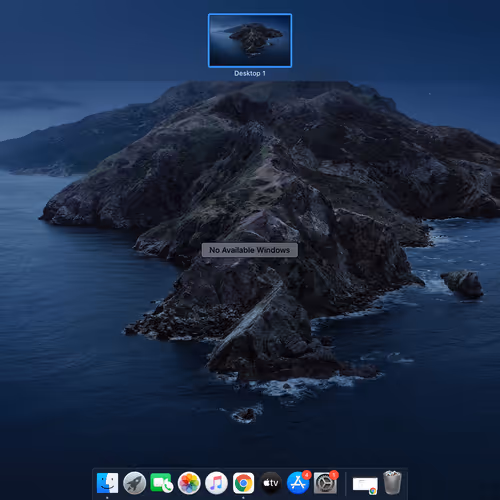Restore the minimized Chrome window from the Dock
The image size is (500, 500).
pos(365,485)
